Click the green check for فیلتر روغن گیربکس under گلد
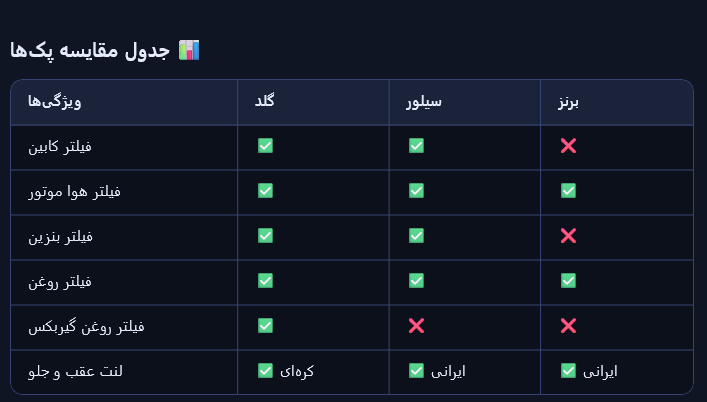707x402 pixels. pos(265,326)
